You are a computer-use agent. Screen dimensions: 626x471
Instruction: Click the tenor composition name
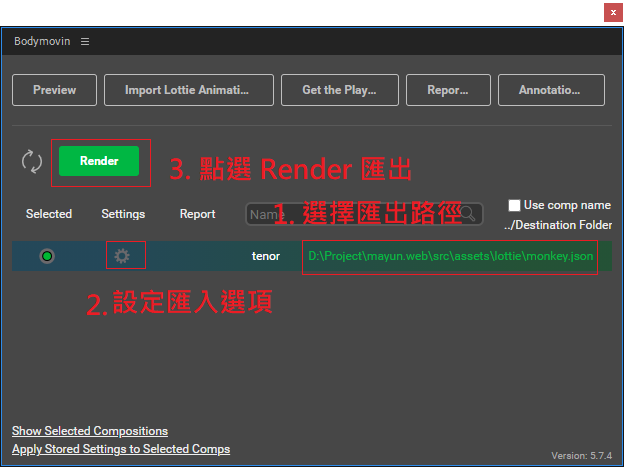(x=266, y=256)
